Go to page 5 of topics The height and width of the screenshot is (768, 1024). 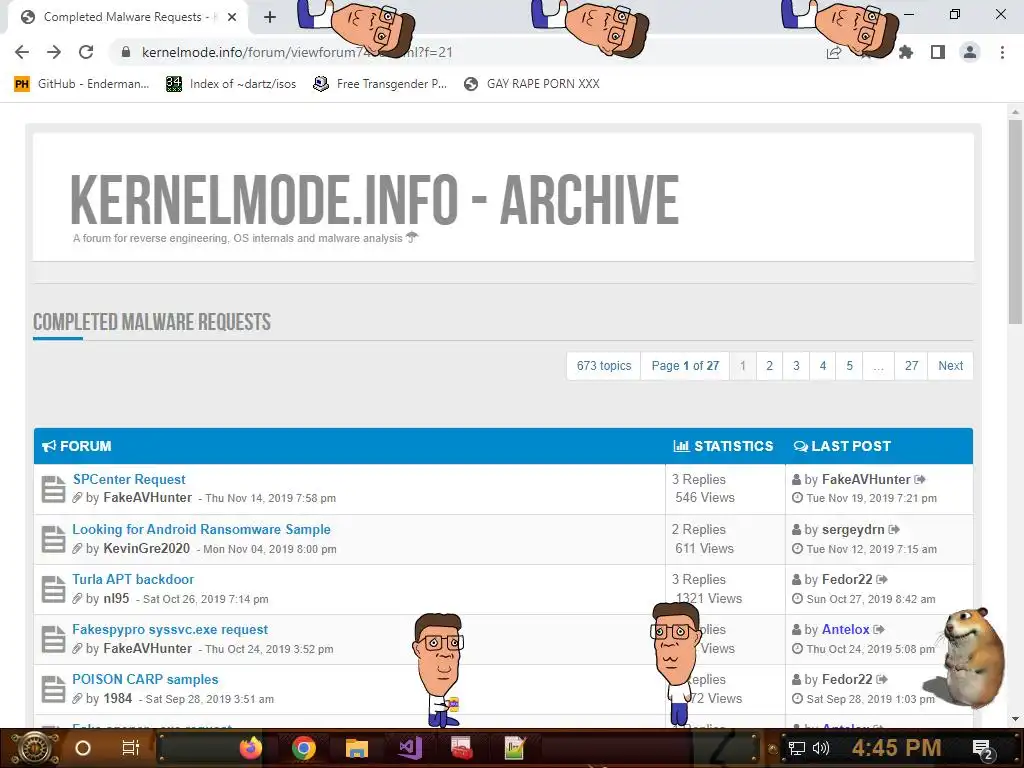click(850, 366)
